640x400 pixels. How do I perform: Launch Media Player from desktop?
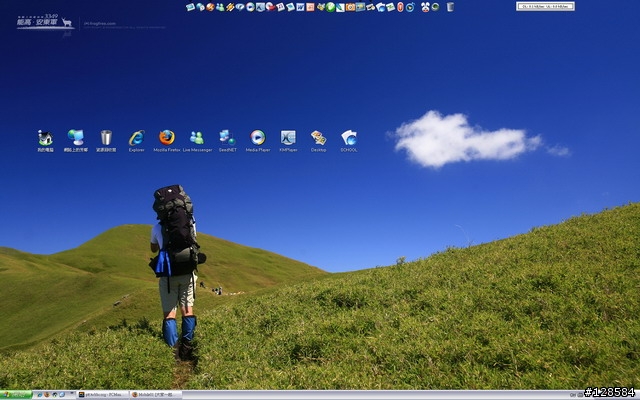point(258,138)
